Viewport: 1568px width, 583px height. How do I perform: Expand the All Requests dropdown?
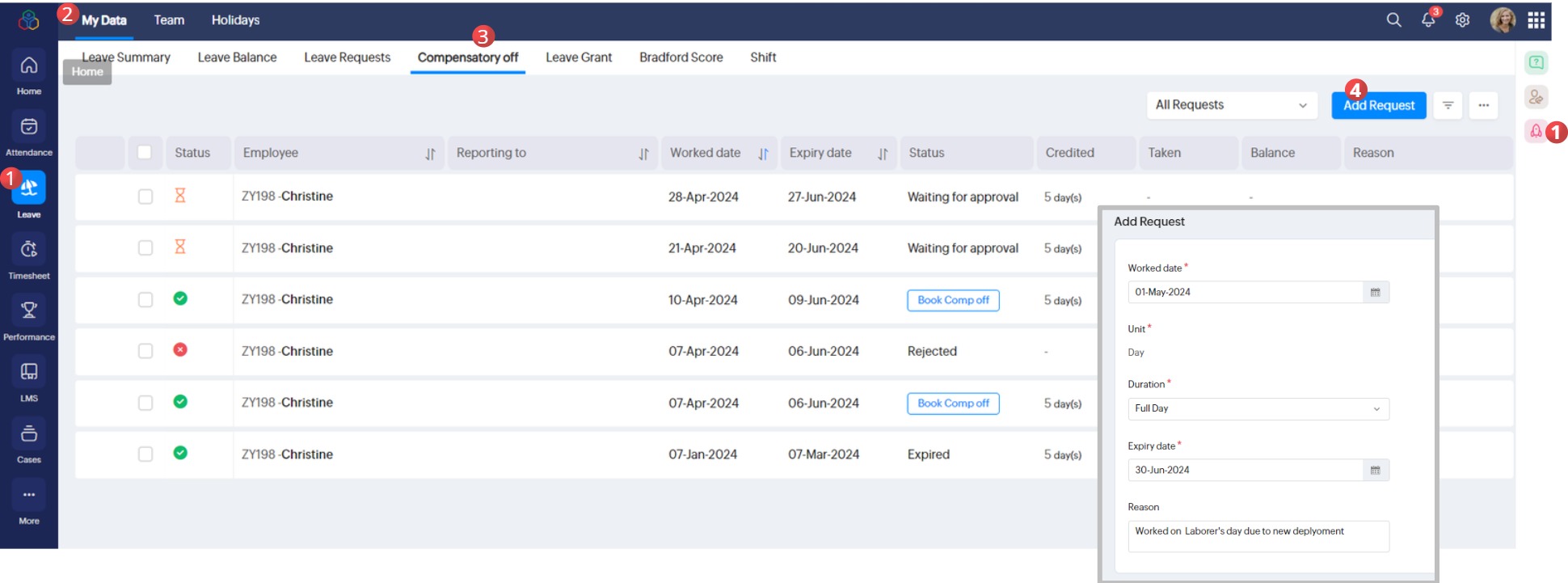point(1231,105)
